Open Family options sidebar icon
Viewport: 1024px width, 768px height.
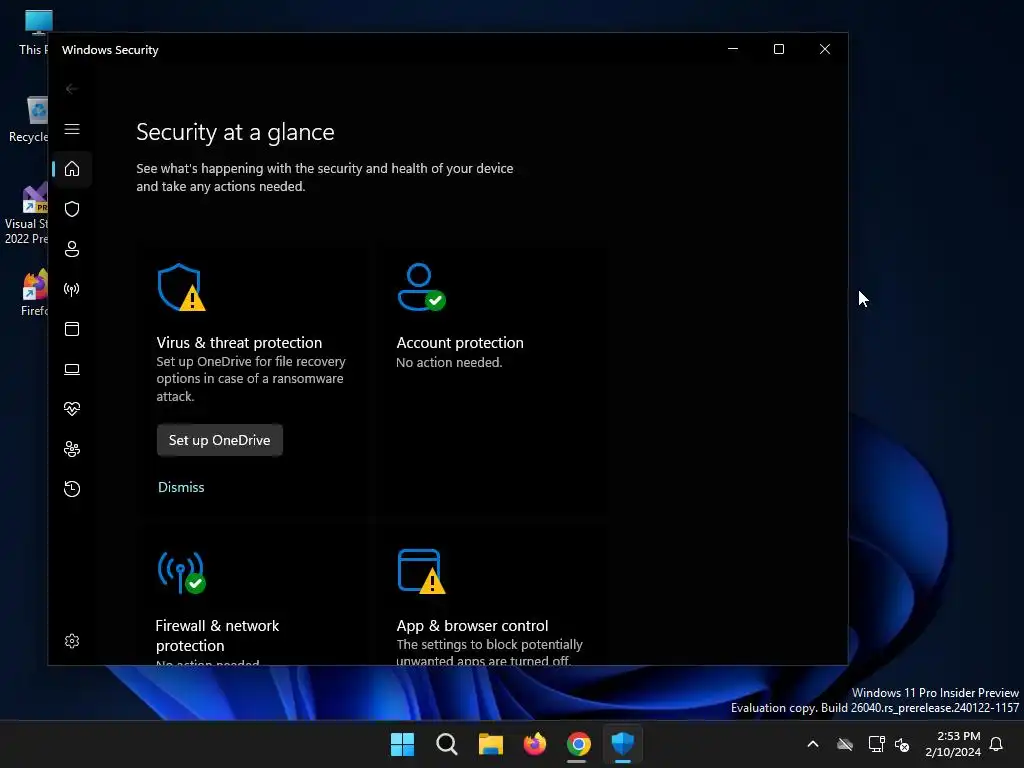coord(72,449)
